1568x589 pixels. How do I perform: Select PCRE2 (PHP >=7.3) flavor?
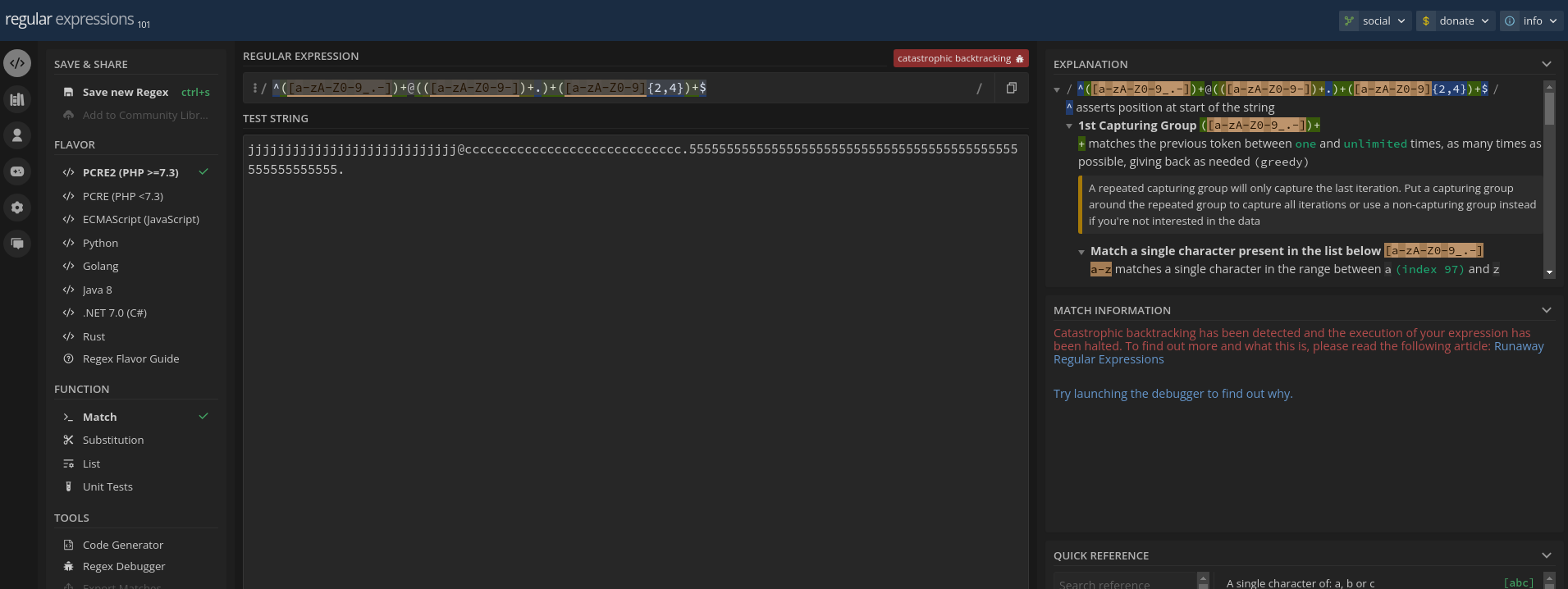pos(130,172)
